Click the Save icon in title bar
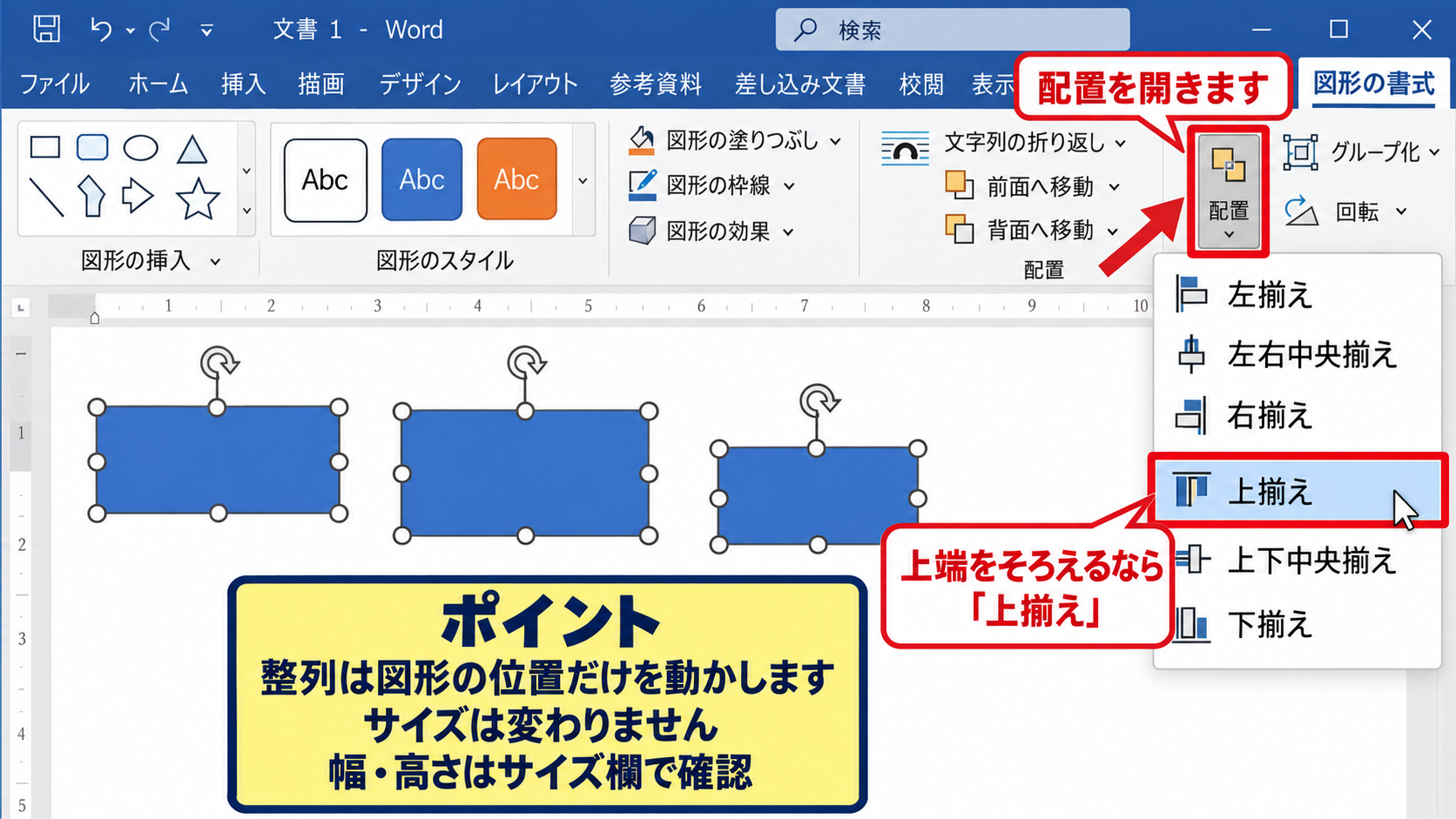 pos(46,30)
